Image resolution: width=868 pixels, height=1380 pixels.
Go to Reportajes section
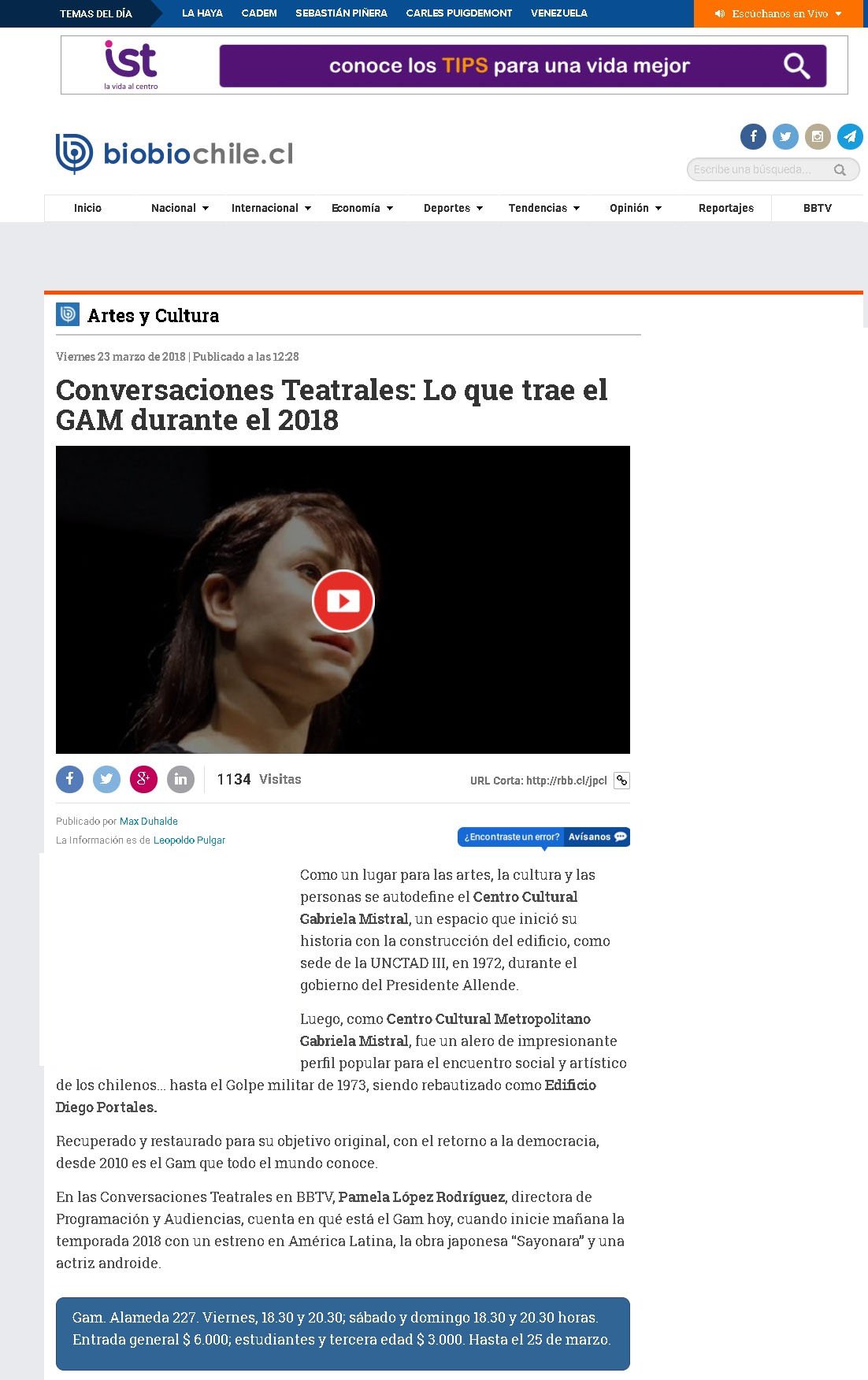pos(726,208)
